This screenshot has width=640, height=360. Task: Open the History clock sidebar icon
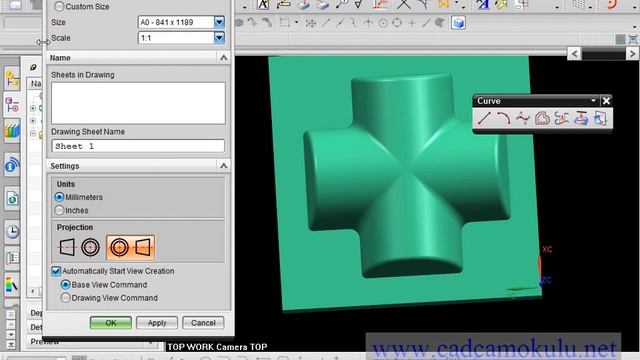pyautogui.click(x=12, y=231)
